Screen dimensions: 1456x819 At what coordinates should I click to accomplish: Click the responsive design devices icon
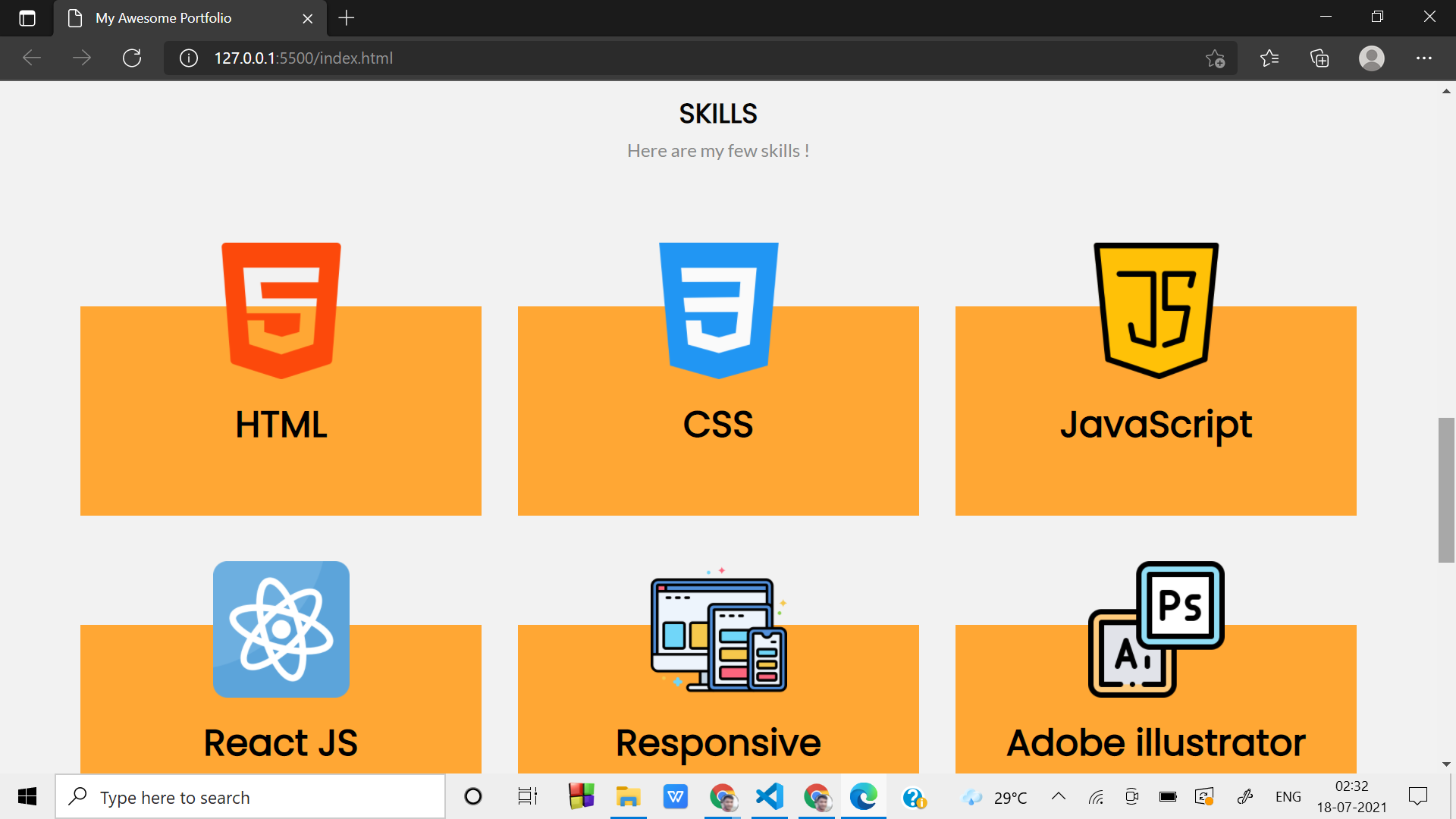[x=719, y=629]
